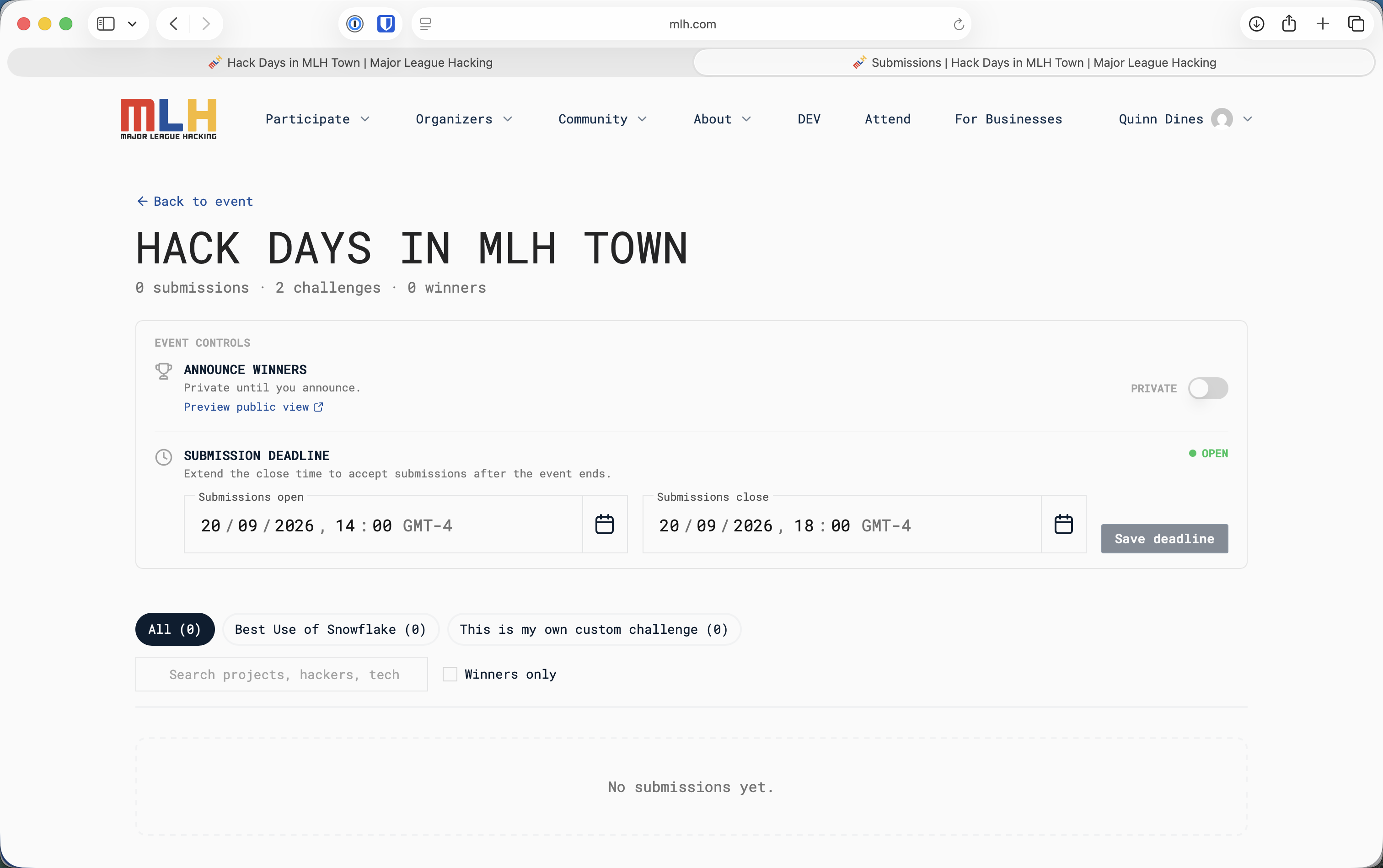This screenshot has width=1383, height=868.
Task: Click the MLH Major League Hacking logo
Action: (x=168, y=119)
